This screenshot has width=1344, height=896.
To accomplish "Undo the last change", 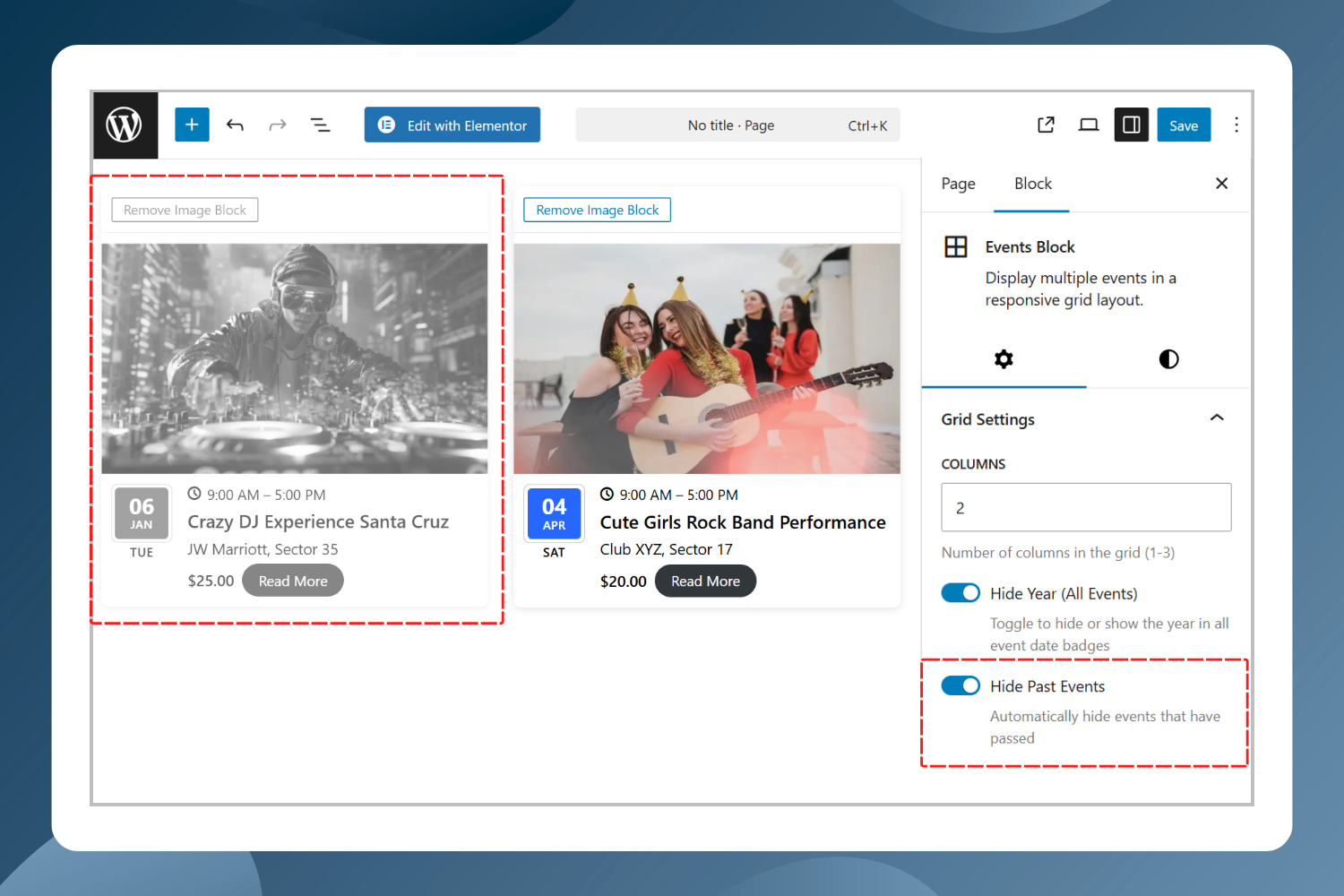I will click(235, 125).
